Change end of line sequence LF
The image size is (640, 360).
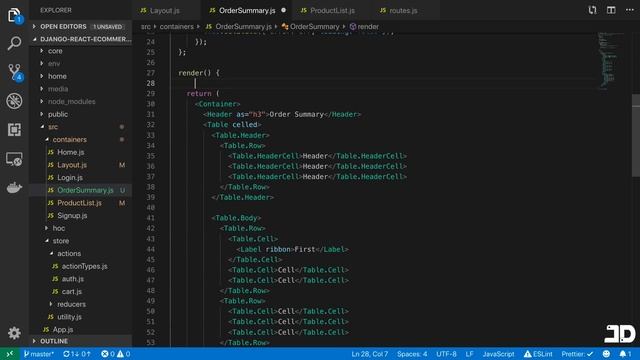(469, 354)
